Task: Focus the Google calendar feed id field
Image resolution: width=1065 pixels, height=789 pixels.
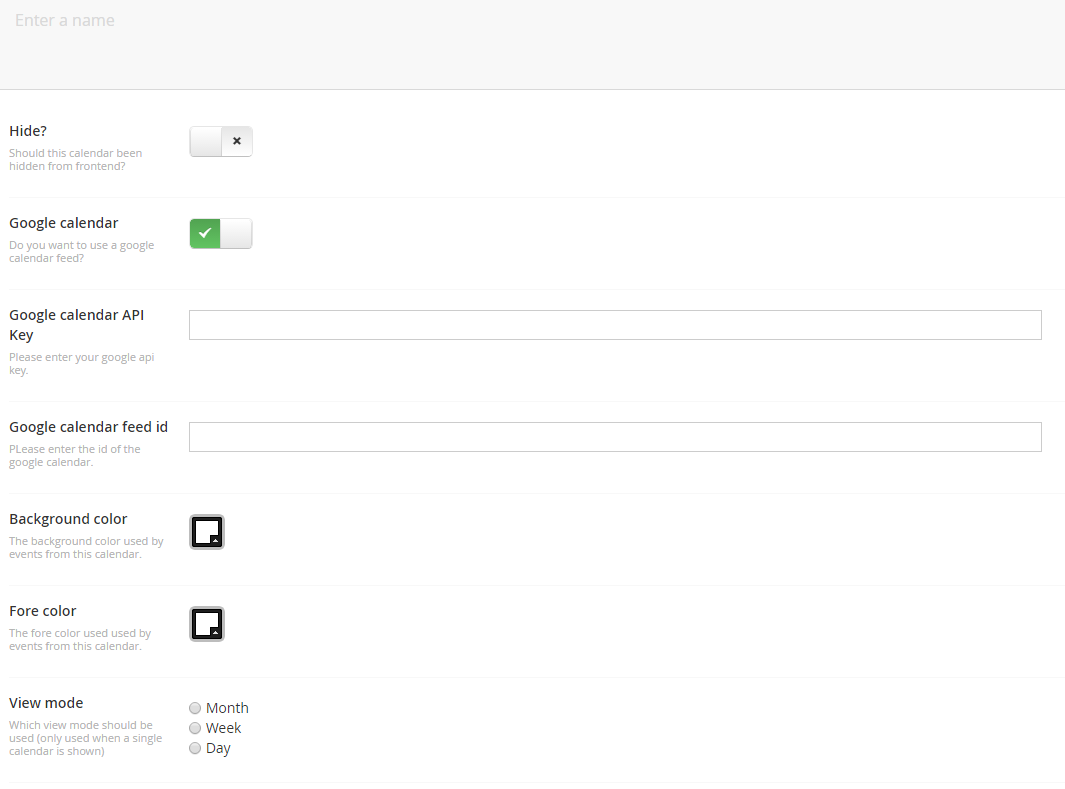Action: click(615, 437)
